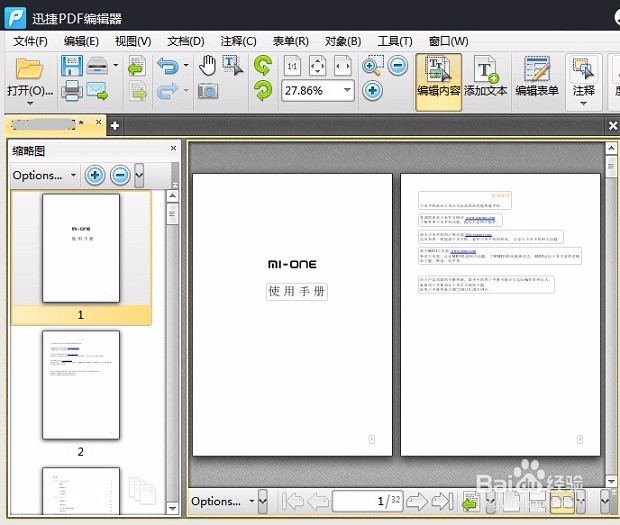Take a snapshot with camera icon
Viewport: 620px width, 525px height.
pyautogui.click(x=208, y=91)
